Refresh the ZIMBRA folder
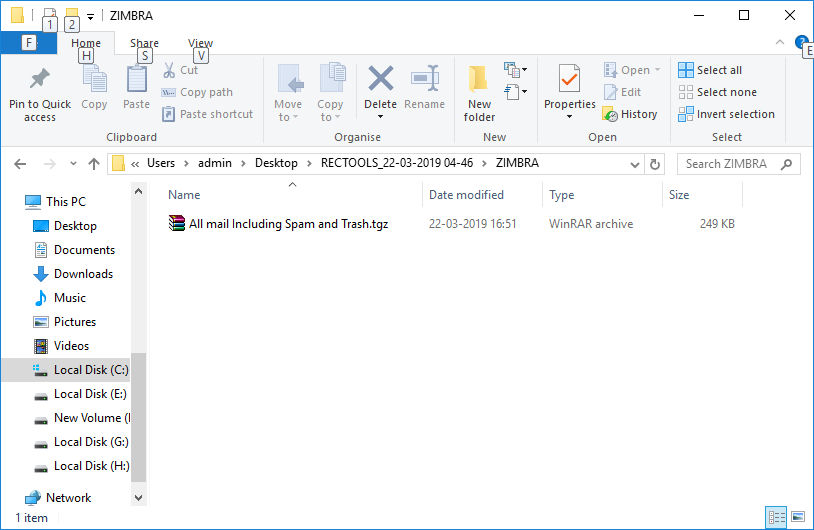 click(x=655, y=165)
